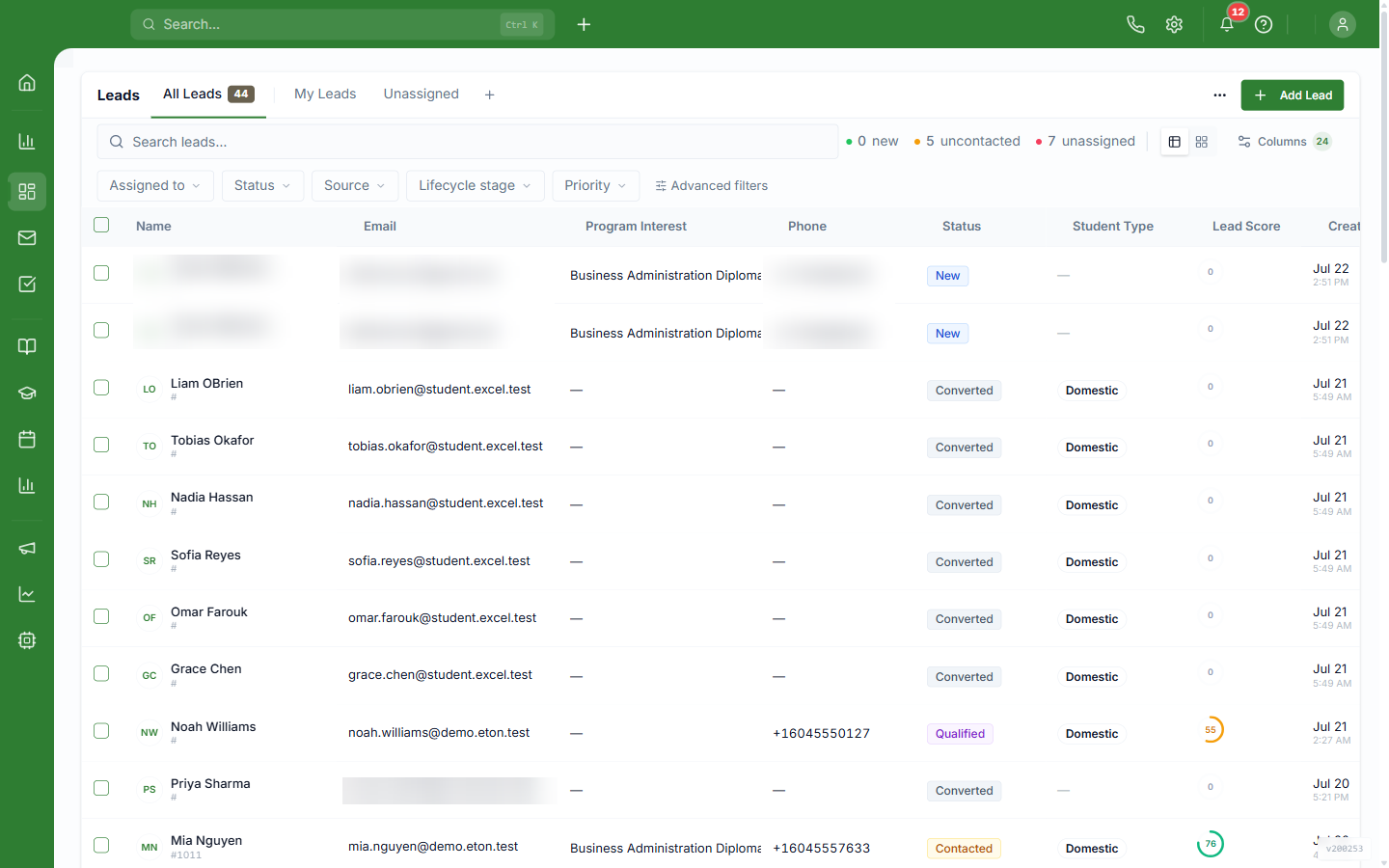
Task: Click the global Search box in top bar
Action: [342, 24]
